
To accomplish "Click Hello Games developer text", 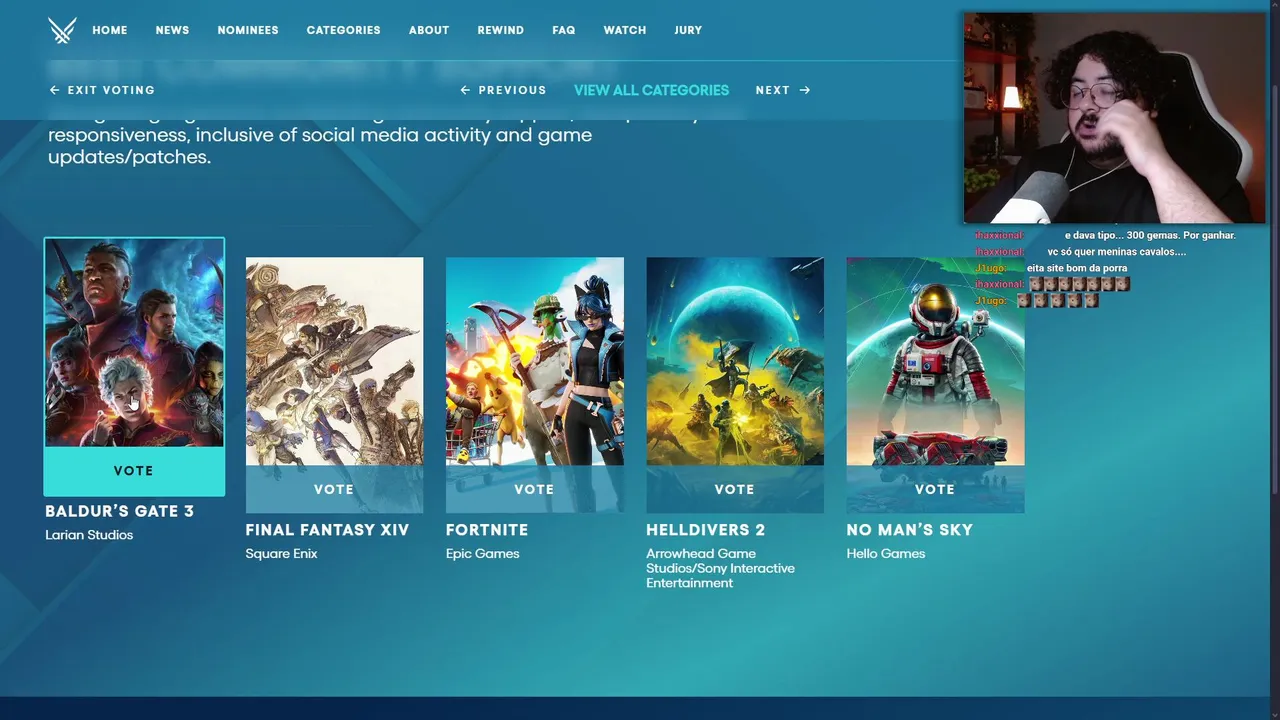I will coord(886,554).
